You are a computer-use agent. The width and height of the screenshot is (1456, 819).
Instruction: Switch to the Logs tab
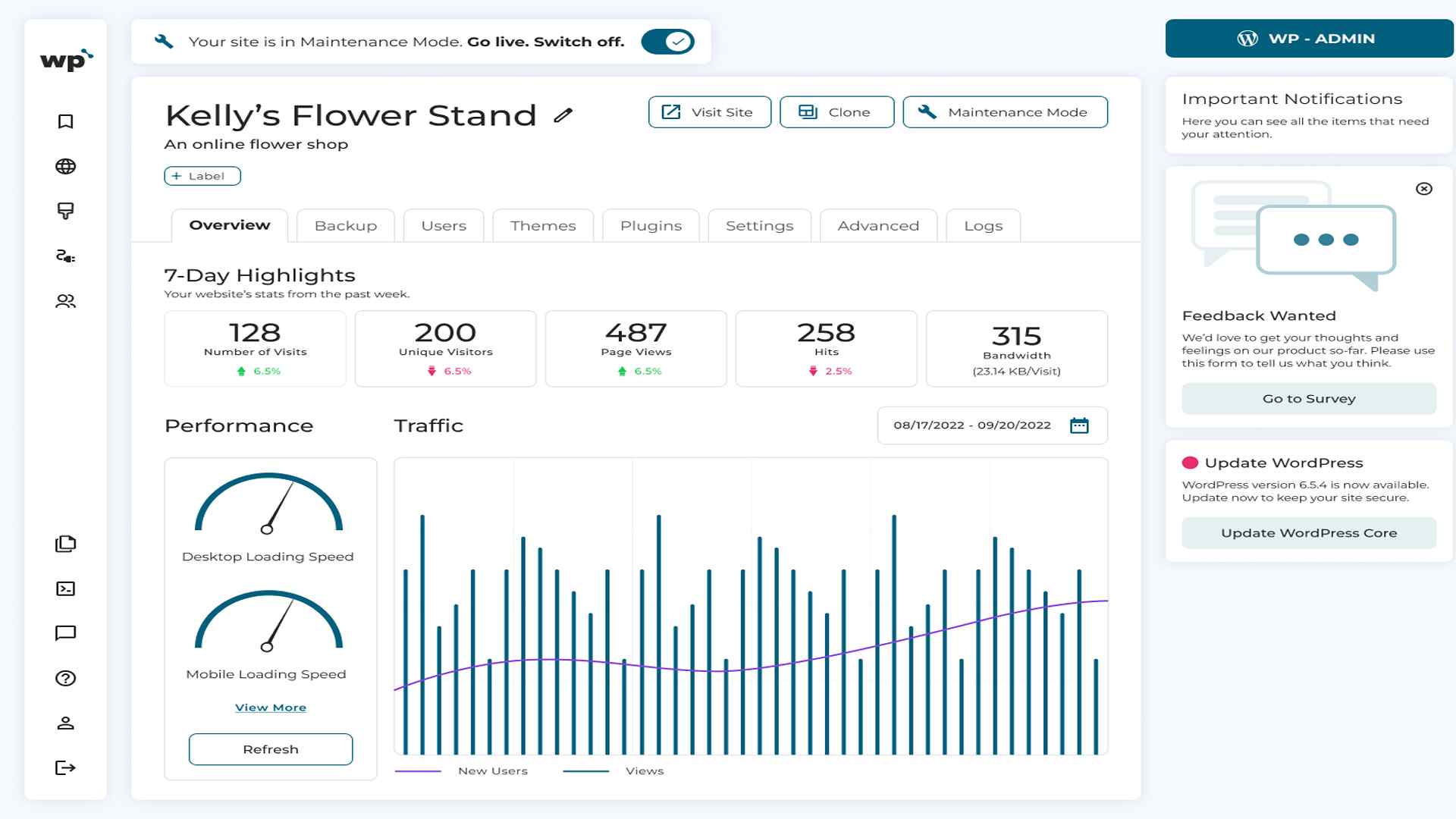click(984, 226)
